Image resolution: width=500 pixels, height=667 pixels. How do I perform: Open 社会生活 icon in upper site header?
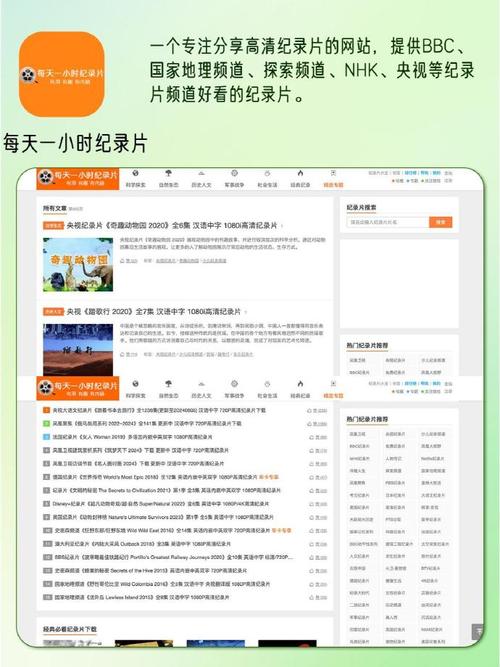(267, 173)
